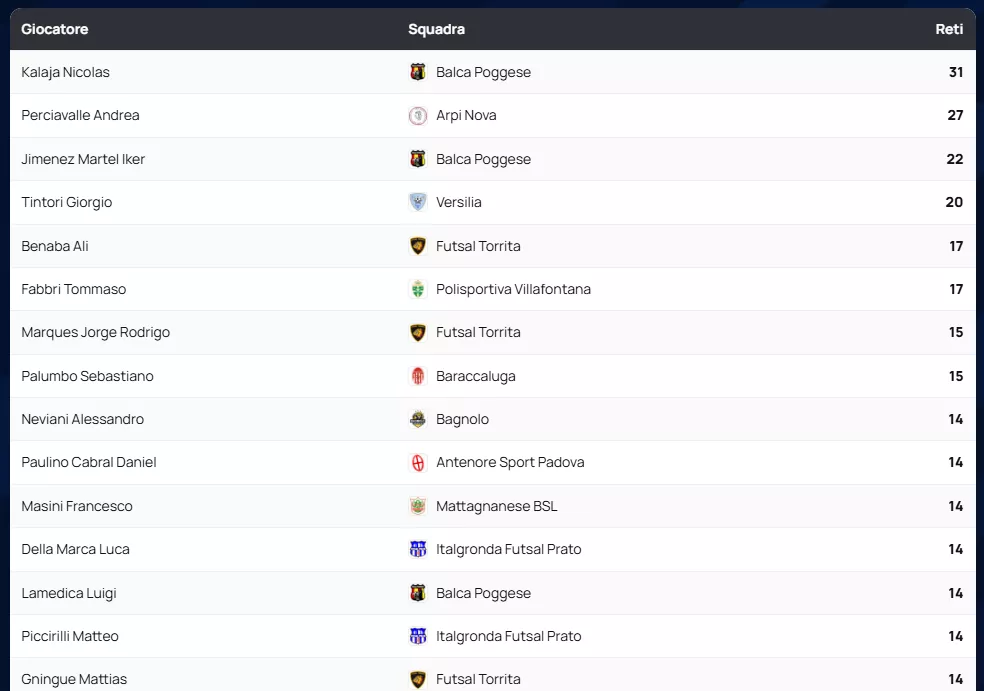The width and height of the screenshot is (984, 691).
Task: Click the Antenore Sport Padova logo
Action: (x=418, y=463)
